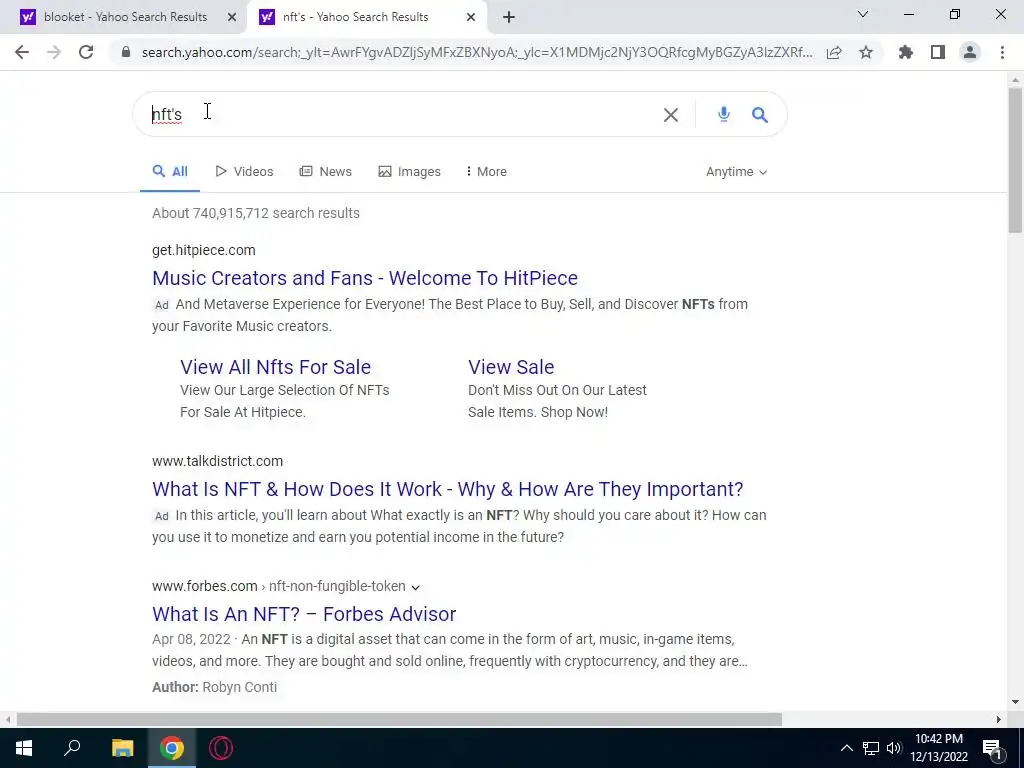1024x768 pixels.
Task: Click the Chrome taskbar icon
Action: pyautogui.click(x=172, y=748)
